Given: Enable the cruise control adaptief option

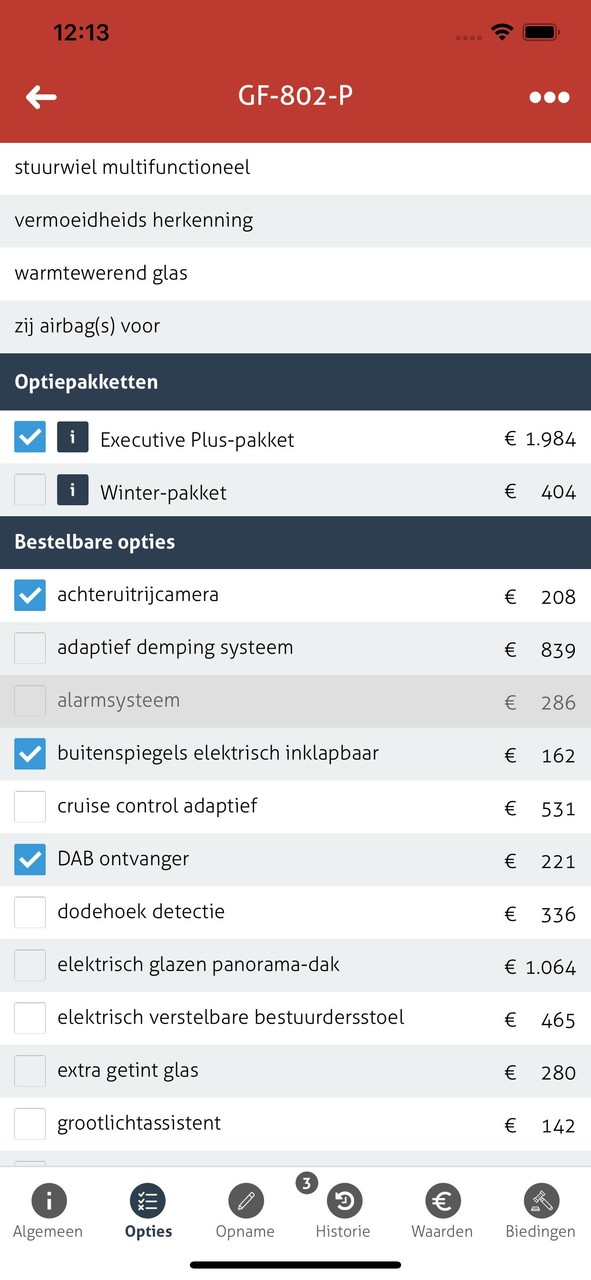Looking at the screenshot, I should click(x=29, y=807).
